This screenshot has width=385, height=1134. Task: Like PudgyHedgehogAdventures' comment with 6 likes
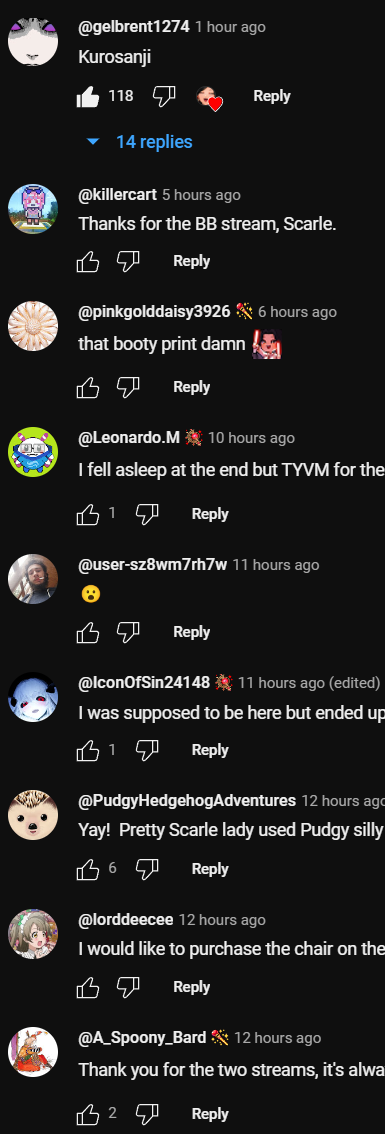(x=88, y=869)
